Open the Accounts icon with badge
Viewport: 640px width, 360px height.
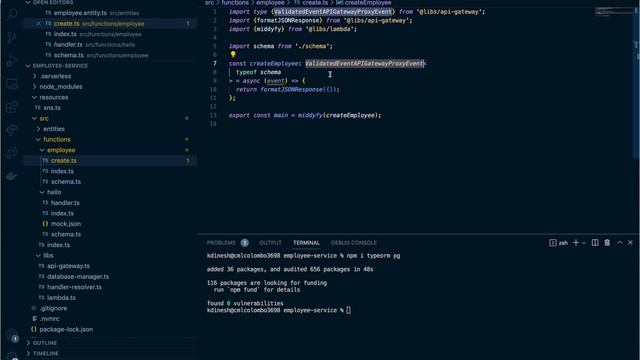pos(13,336)
